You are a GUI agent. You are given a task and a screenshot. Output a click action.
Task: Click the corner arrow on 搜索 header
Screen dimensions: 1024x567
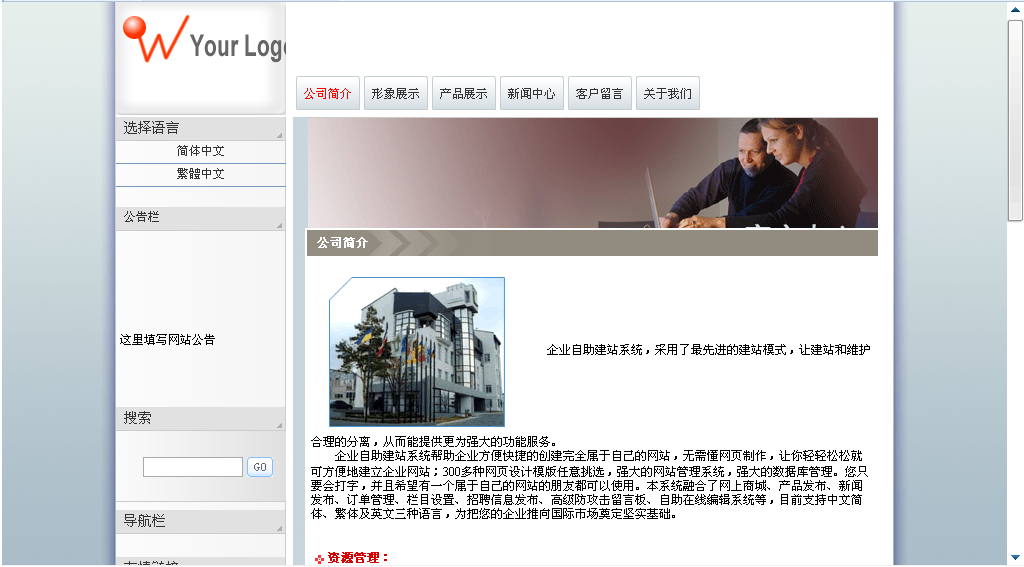pyautogui.click(x=280, y=425)
